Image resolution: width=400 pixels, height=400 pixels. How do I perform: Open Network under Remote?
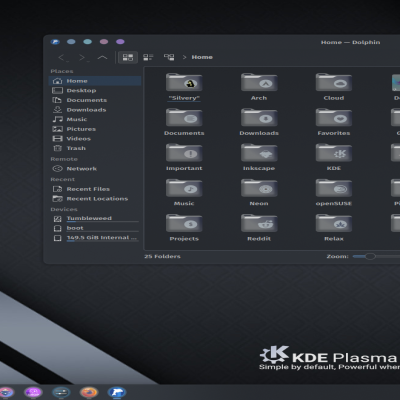click(x=95, y=169)
